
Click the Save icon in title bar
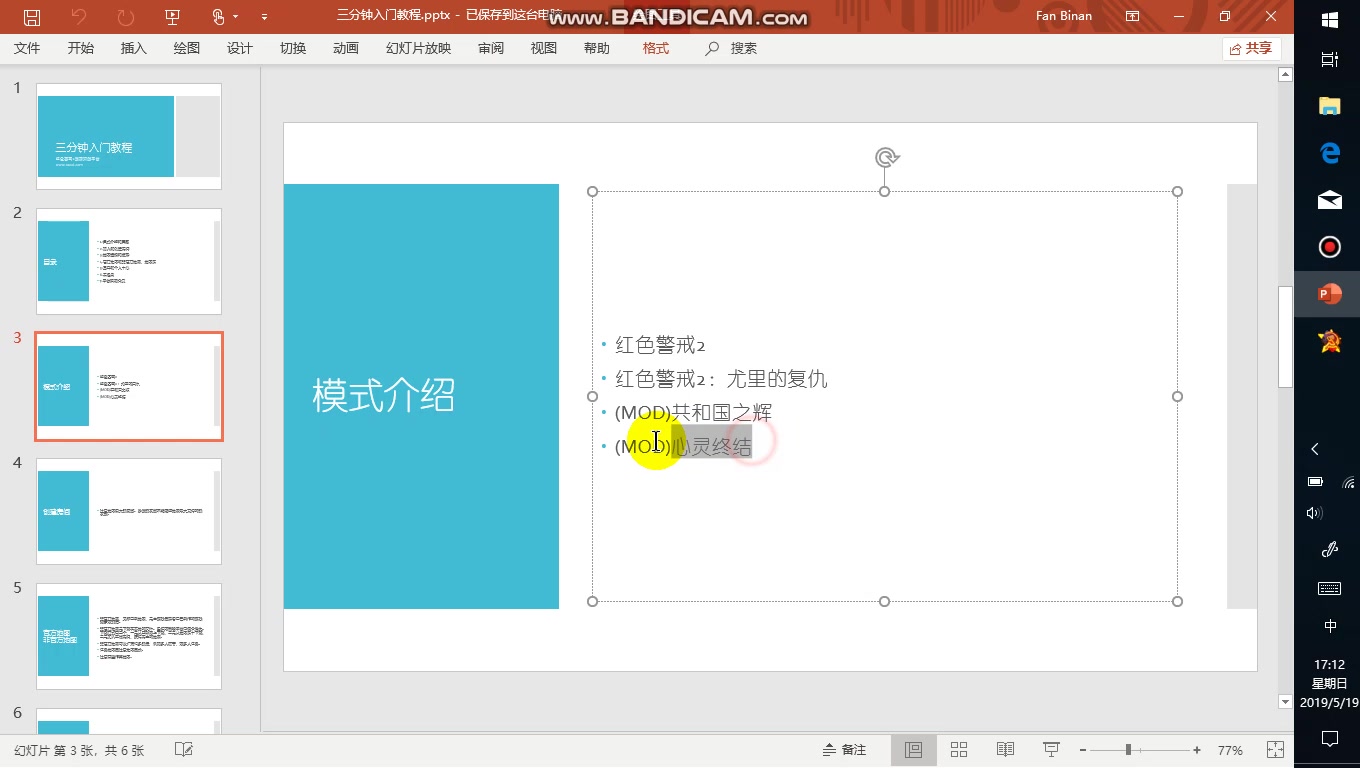point(32,17)
